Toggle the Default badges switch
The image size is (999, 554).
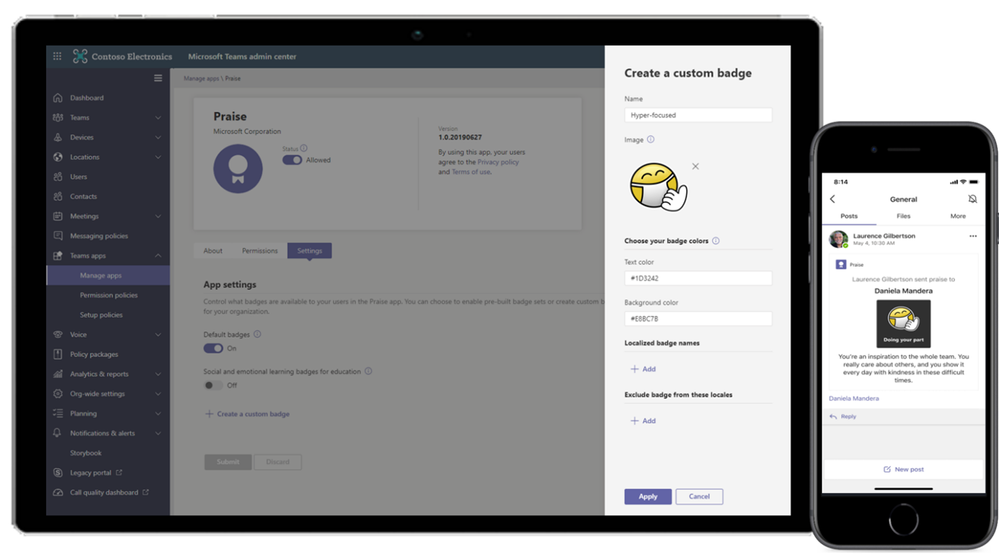(x=213, y=348)
